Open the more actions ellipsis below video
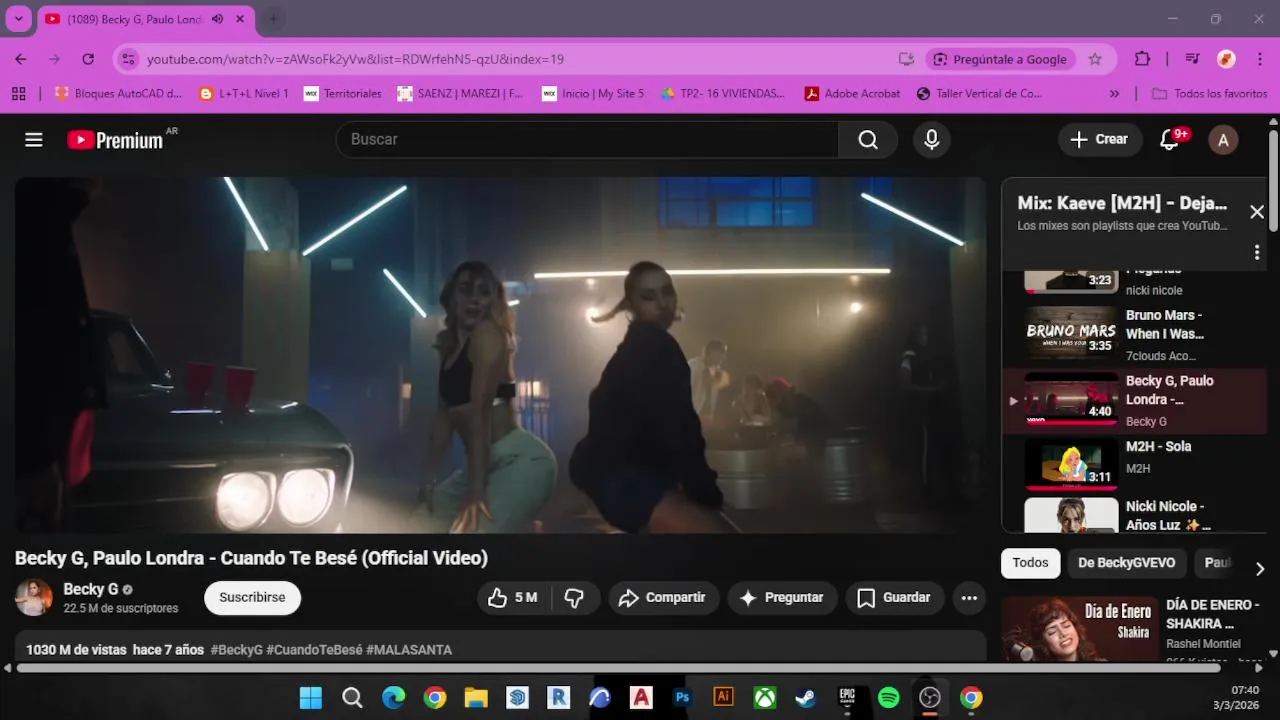Image resolution: width=1280 pixels, height=720 pixels. pos(969,598)
